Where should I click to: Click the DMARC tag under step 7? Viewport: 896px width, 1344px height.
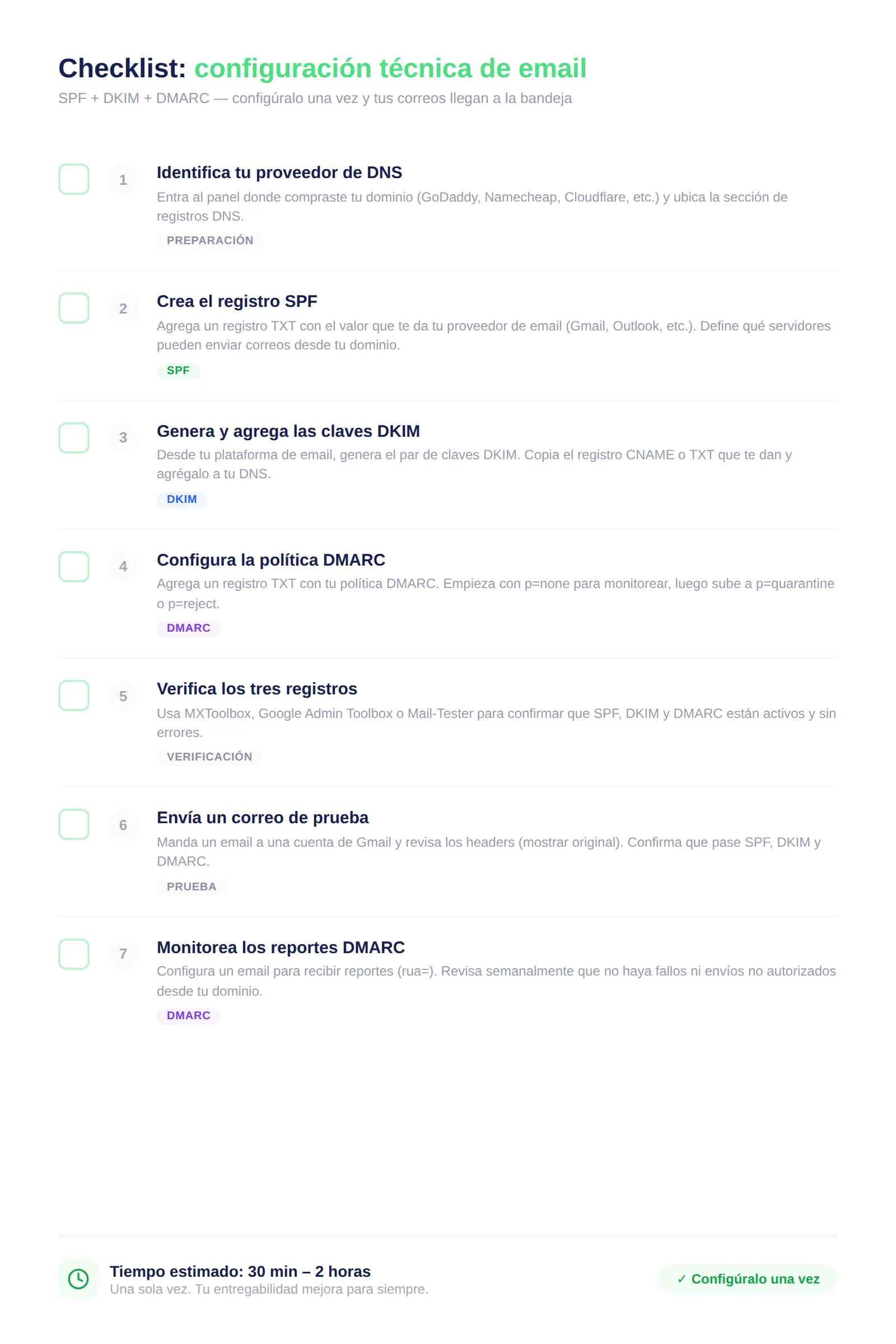pyautogui.click(x=188, y=1015)
